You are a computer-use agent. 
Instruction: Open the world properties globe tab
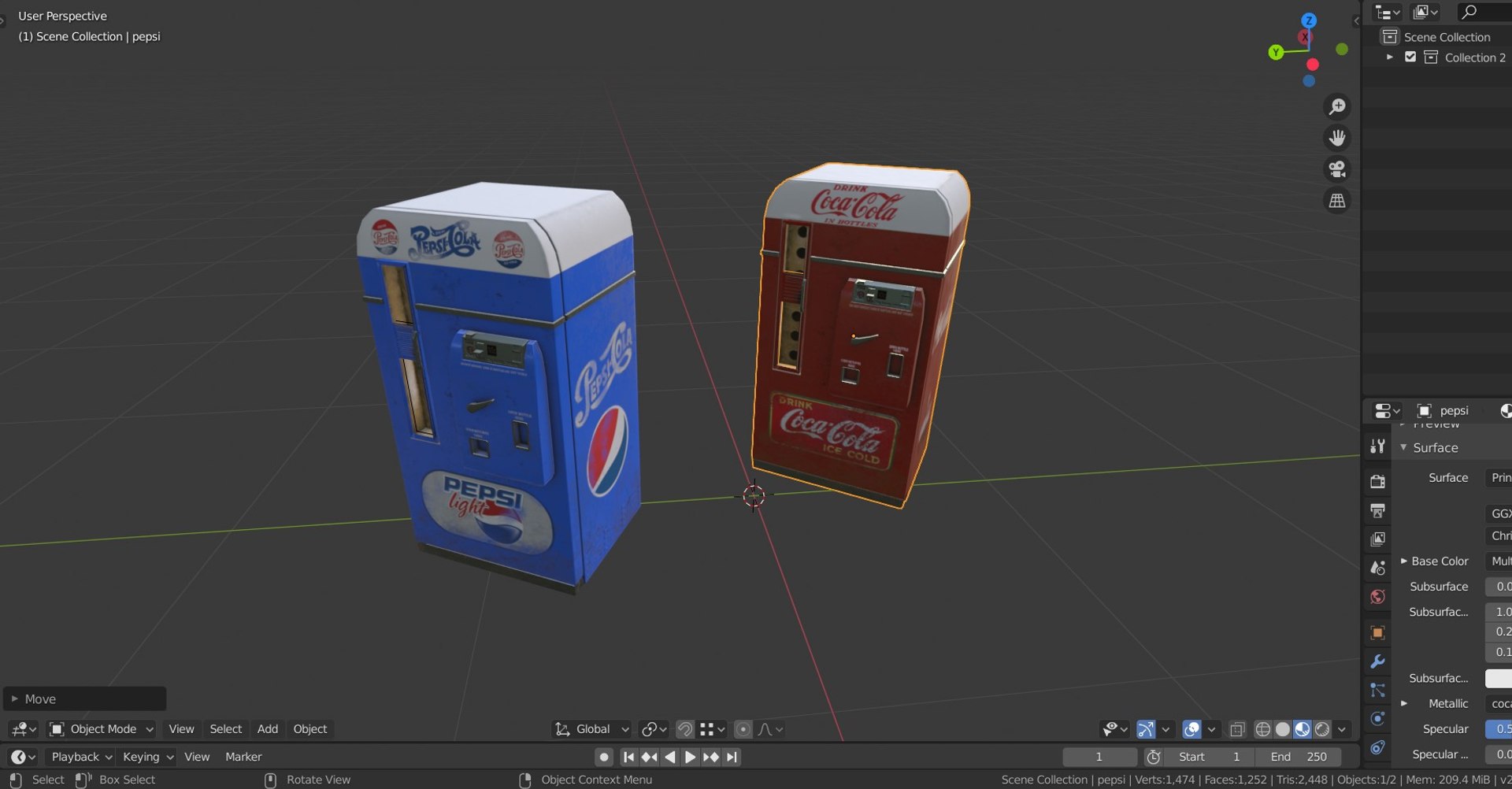pos(1377,597)
